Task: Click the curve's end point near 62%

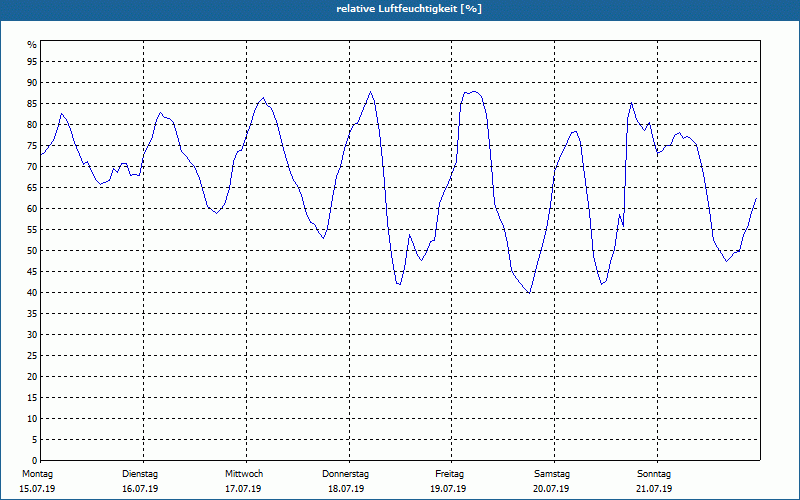Action: coord(756,198)
